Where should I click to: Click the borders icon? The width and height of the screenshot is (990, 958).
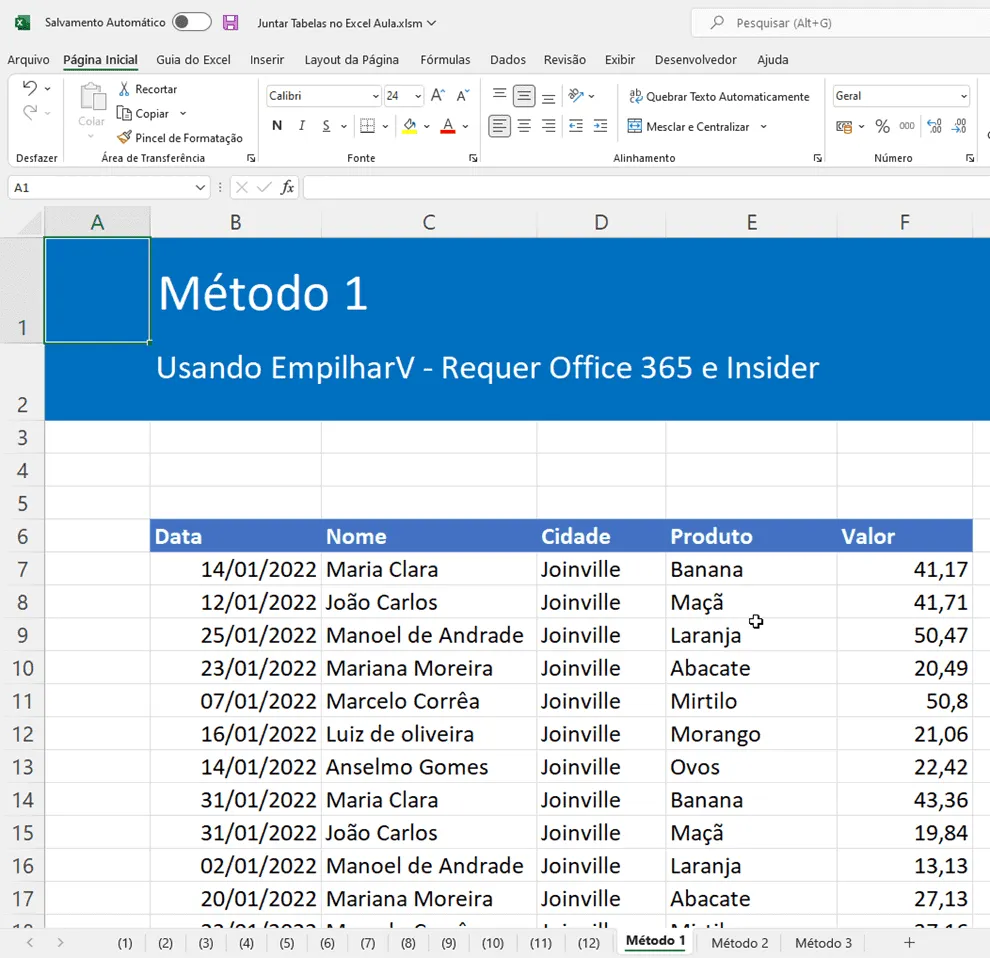(x=367, y=126)
